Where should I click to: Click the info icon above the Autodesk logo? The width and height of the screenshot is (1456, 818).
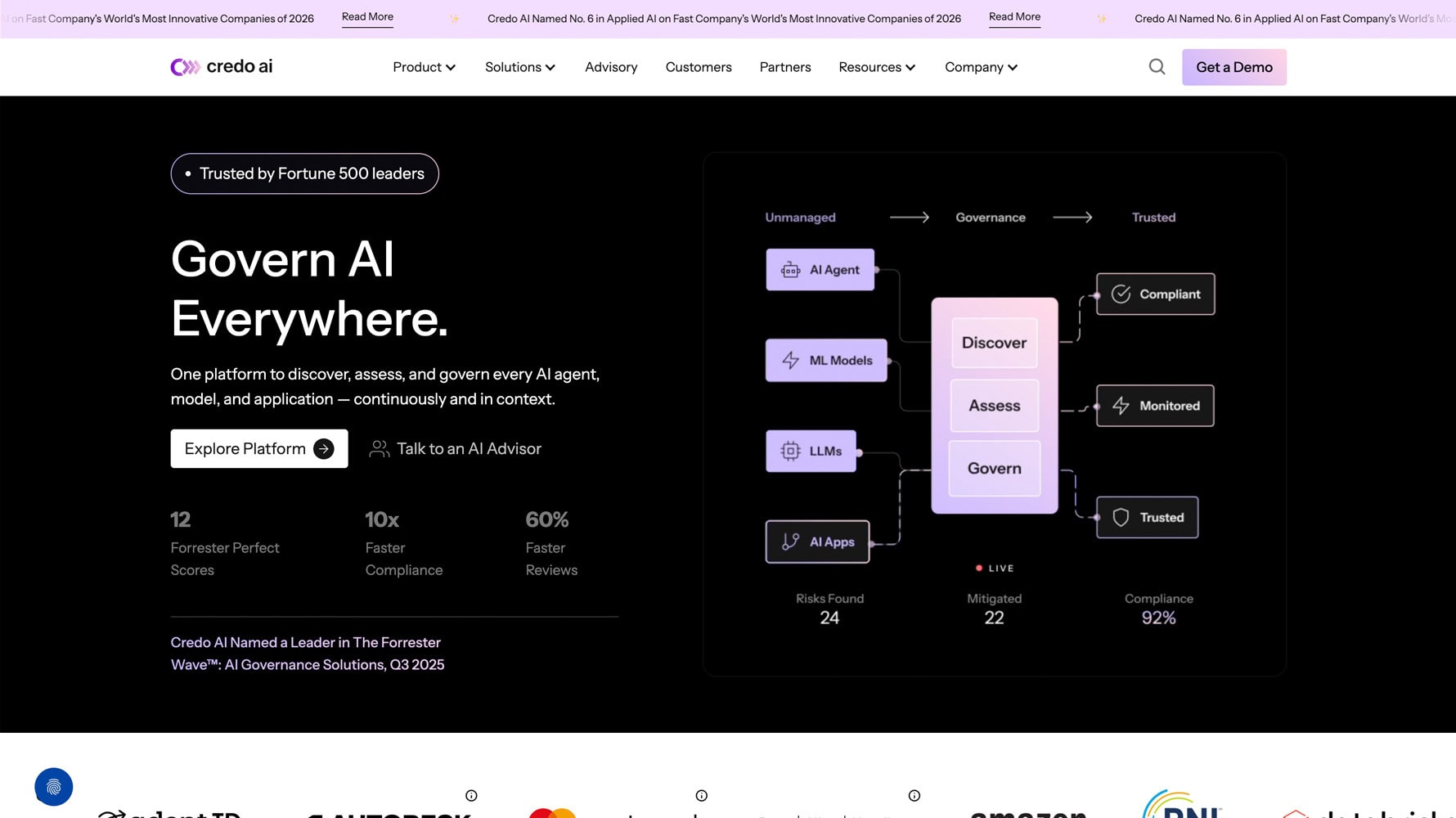(471, 796)
